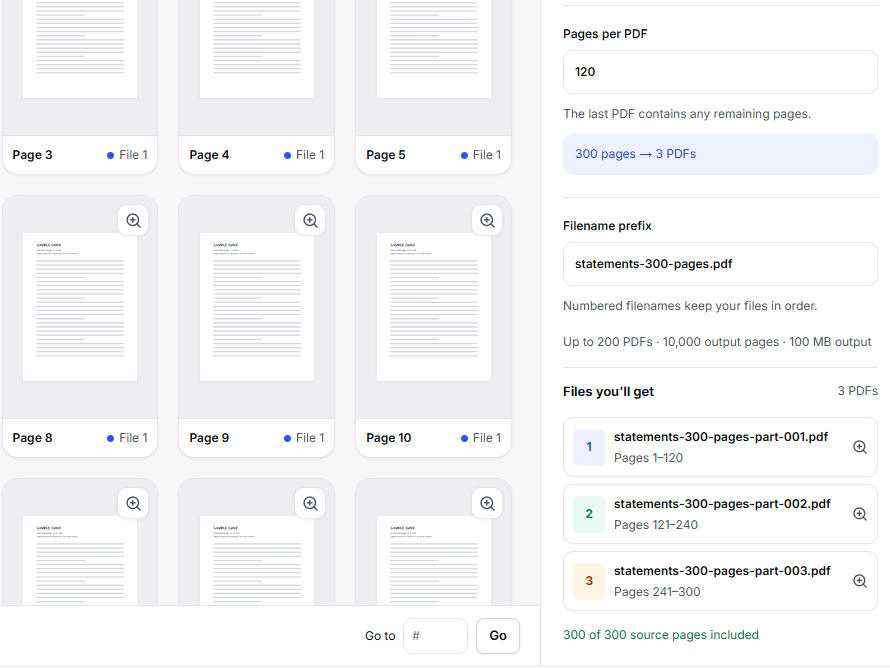The image size is (890, 668).
Task: Edit the Pages per PDF field
Action: pos(720,72)
